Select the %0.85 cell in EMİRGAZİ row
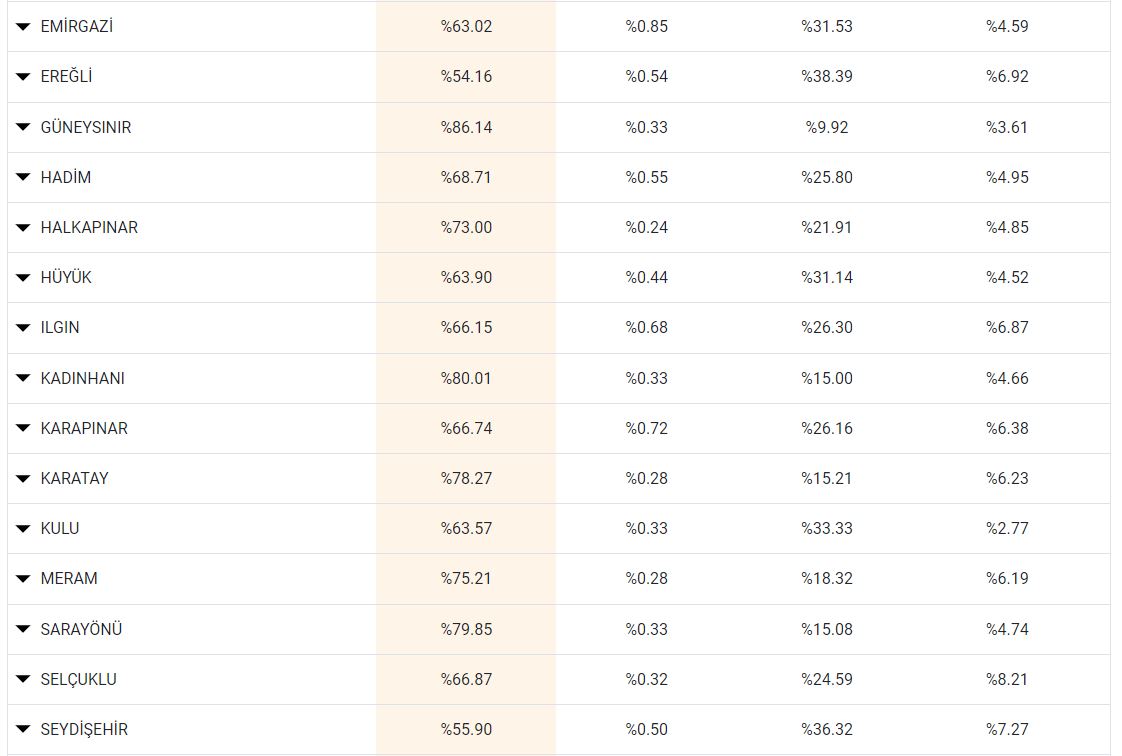This screenshot has width=1122, height=756. [646, 27]
